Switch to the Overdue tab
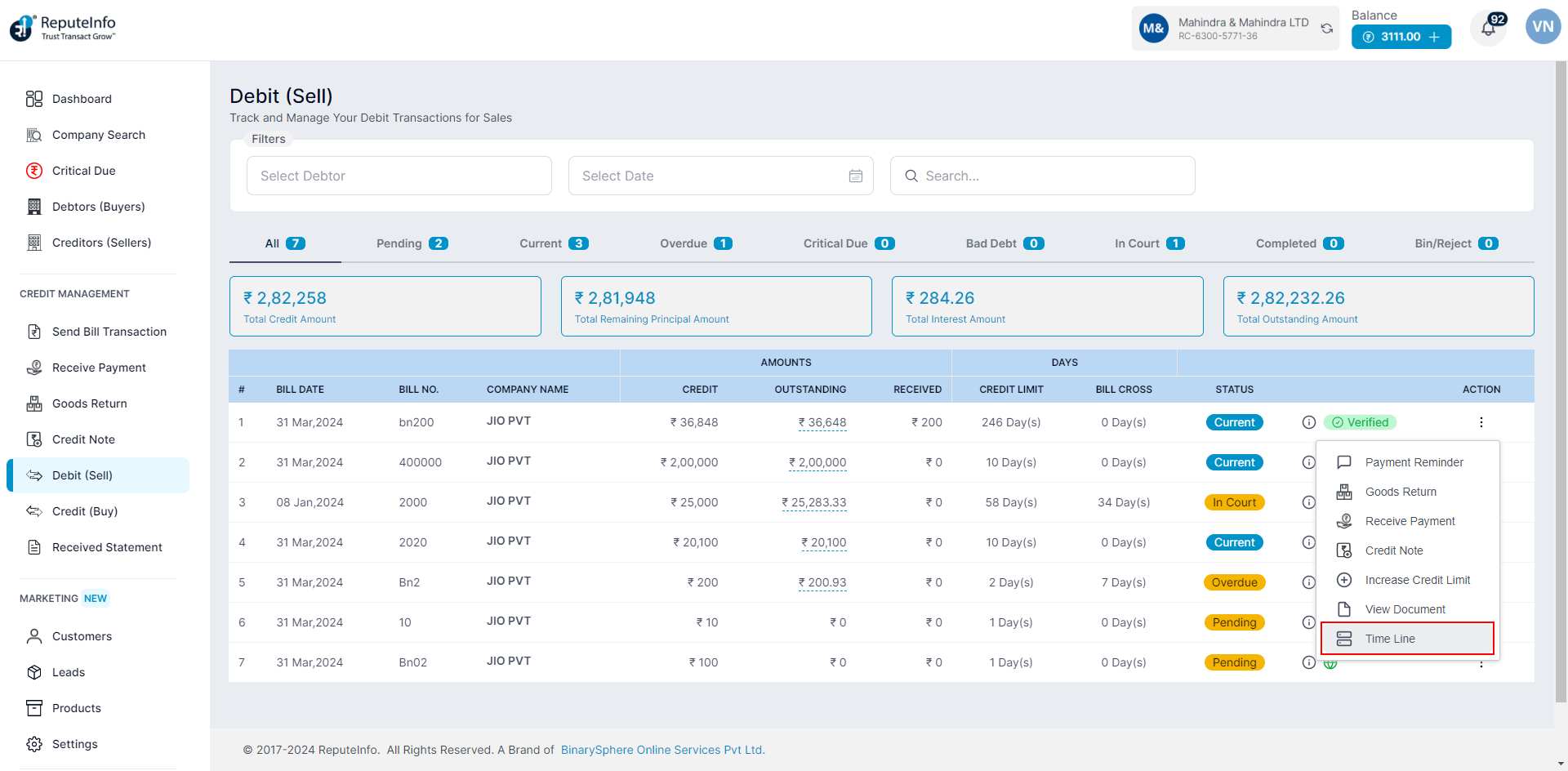This screenshot has width=1568, height=771. coord(695,243)
